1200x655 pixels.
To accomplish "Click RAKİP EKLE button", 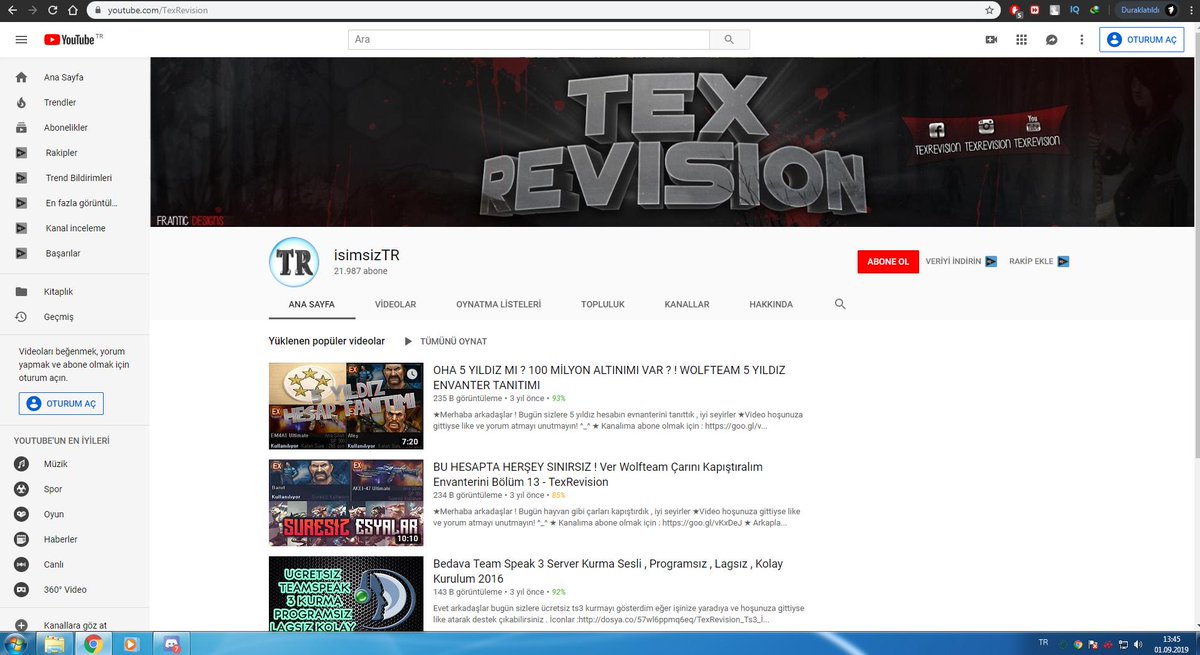I will point(1039,261).
